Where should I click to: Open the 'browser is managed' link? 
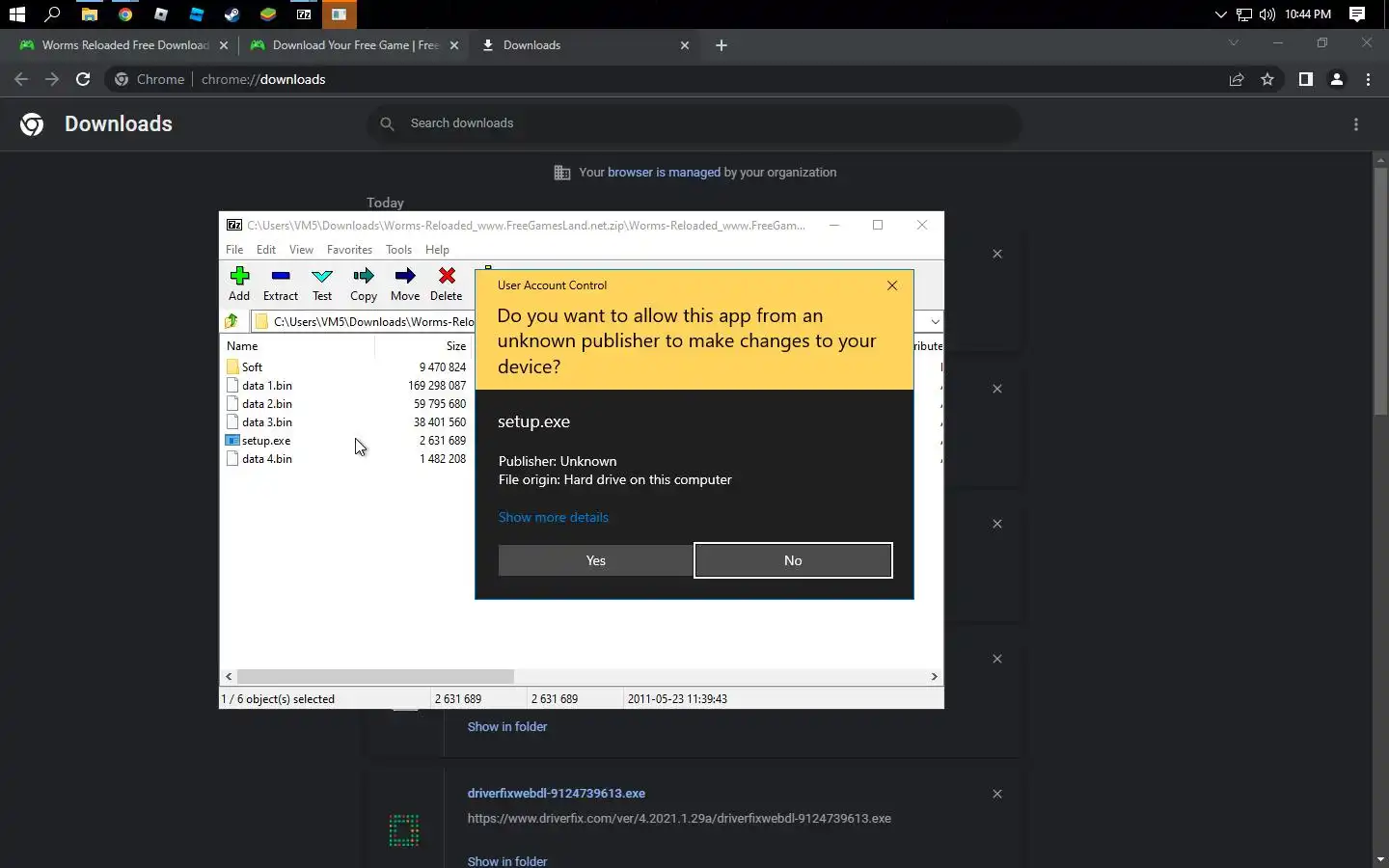pos(664,173)
